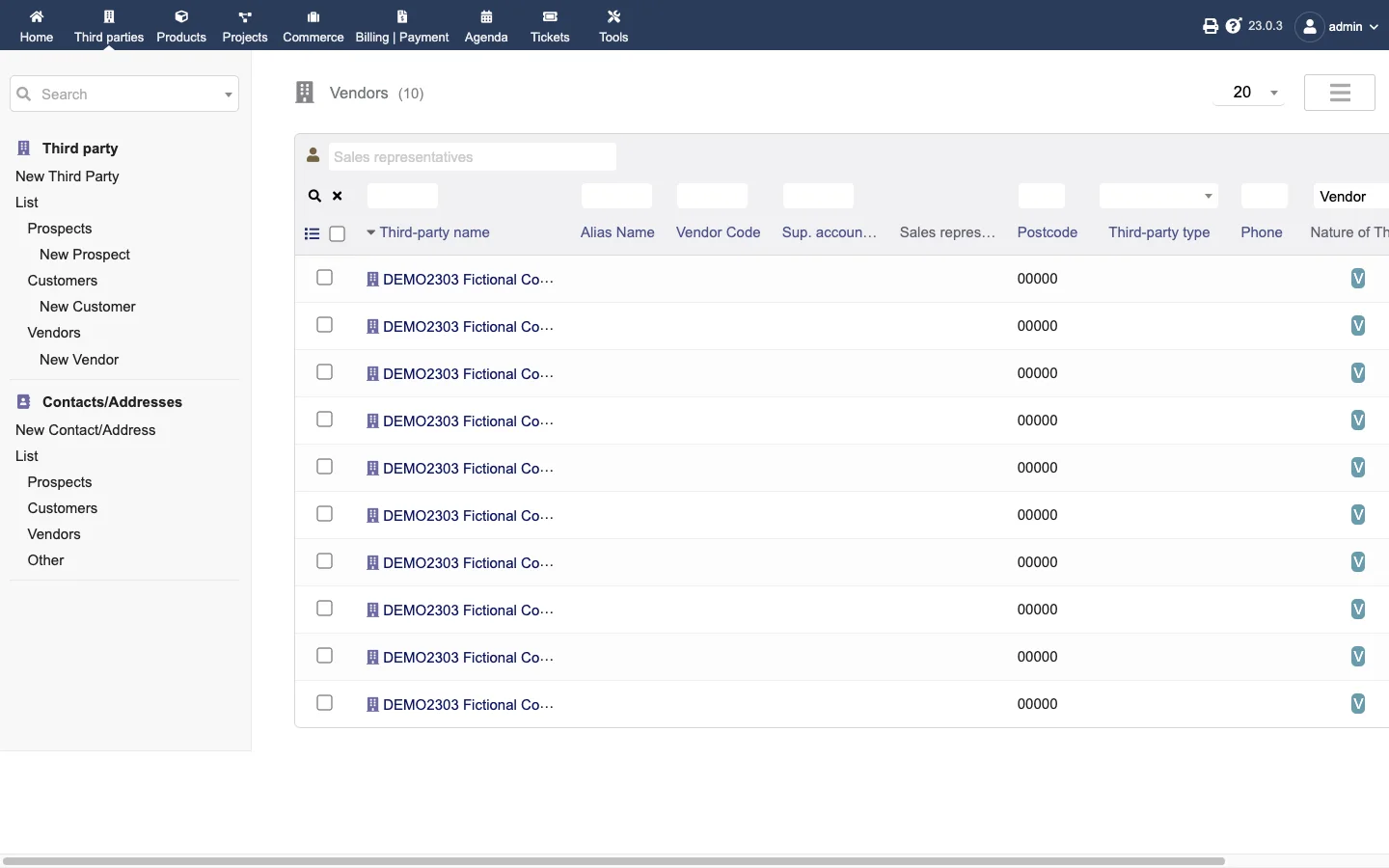
Task: Open the Billing | Payment menu
Action: point(402,26)
